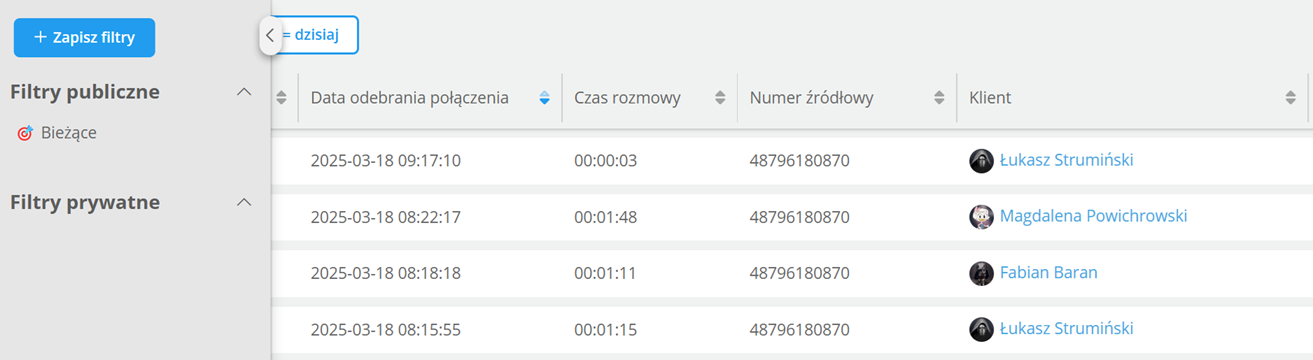Click the Numer źródłowy header label
The image size is (1313, 360).
pos(812,98)
